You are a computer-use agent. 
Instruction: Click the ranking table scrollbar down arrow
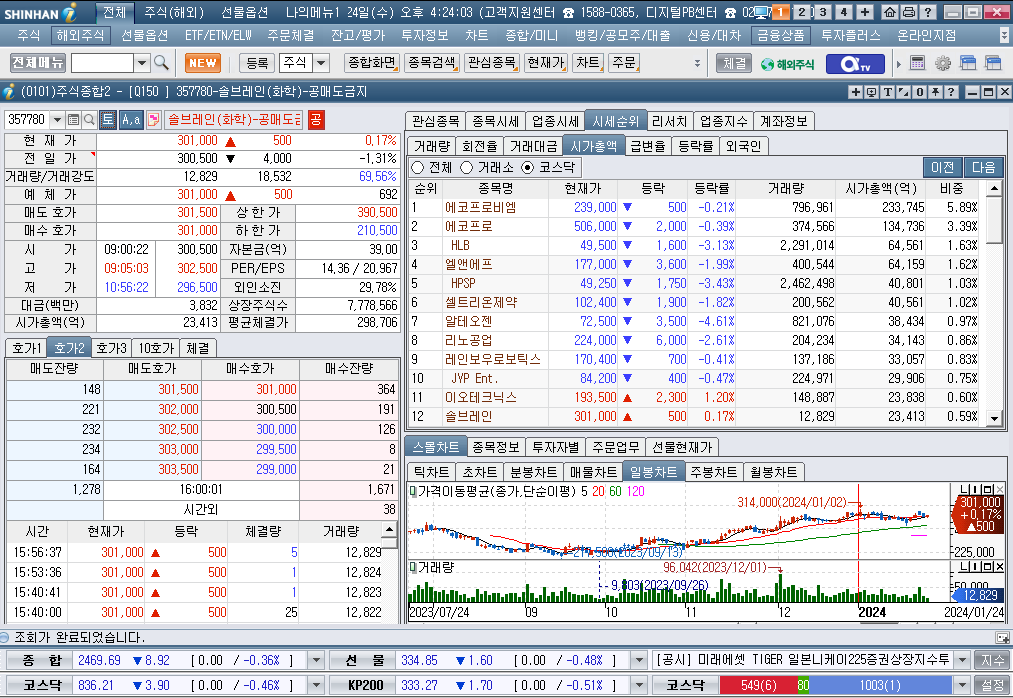[994, 419]
